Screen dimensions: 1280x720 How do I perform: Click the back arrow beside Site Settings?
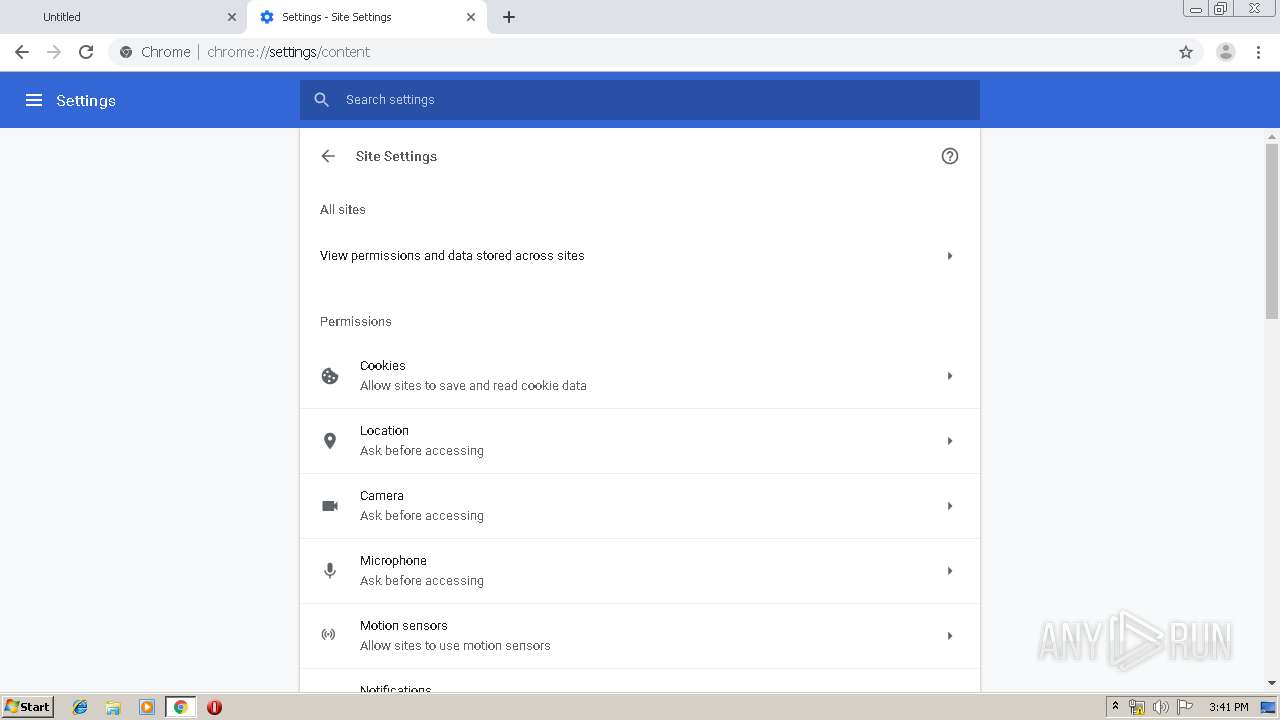(x=328, y=156)
